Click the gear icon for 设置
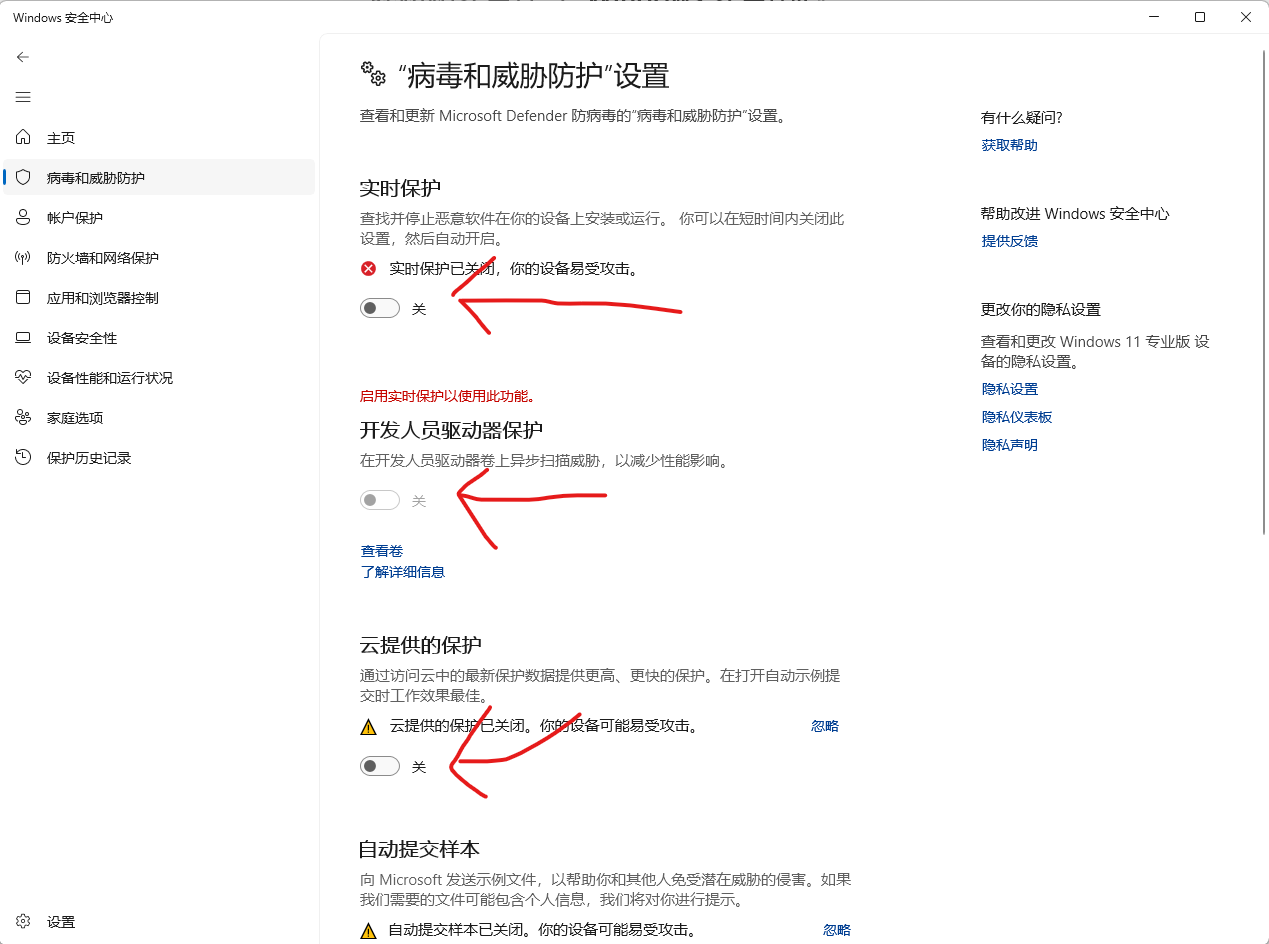This screenshot has width=1269, height=944. tap(23, 922)
